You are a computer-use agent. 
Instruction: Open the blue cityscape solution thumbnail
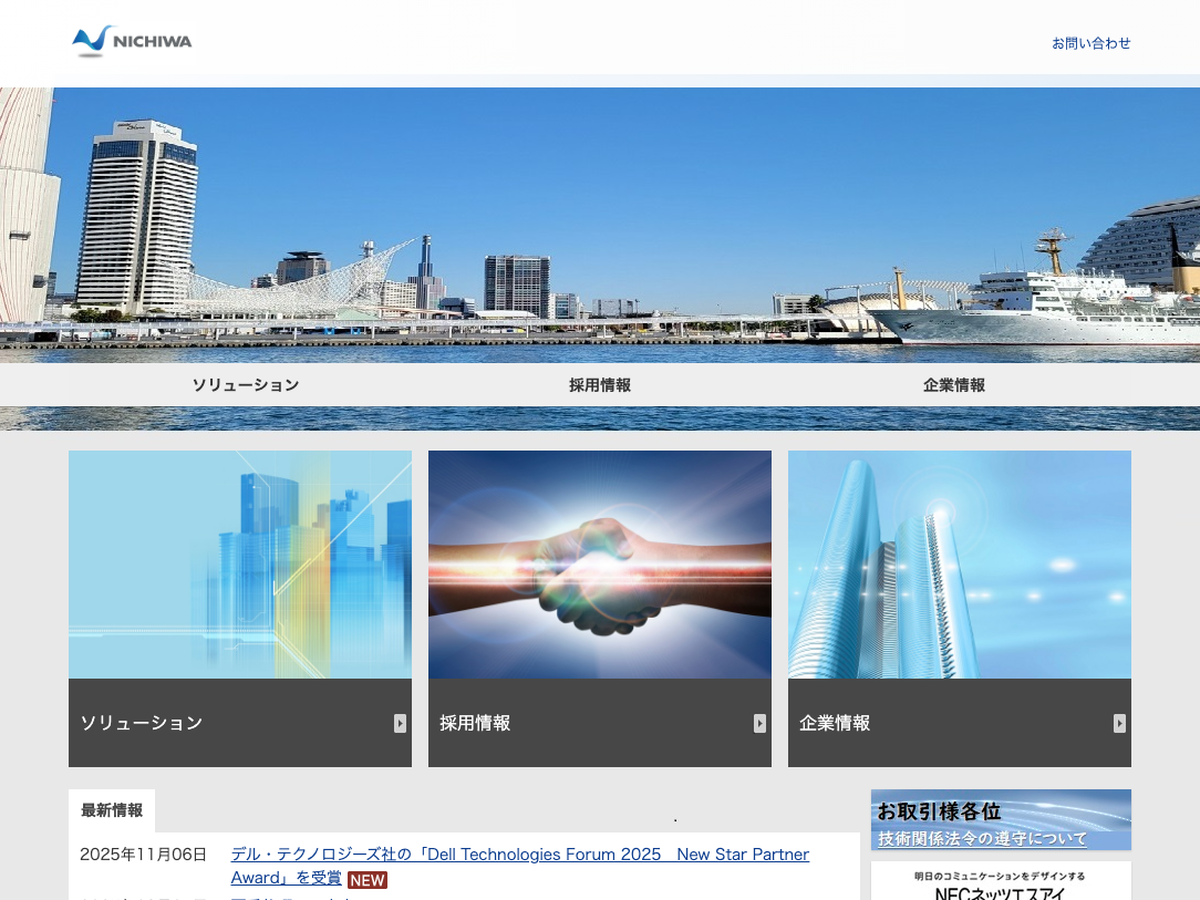(240, 565)
